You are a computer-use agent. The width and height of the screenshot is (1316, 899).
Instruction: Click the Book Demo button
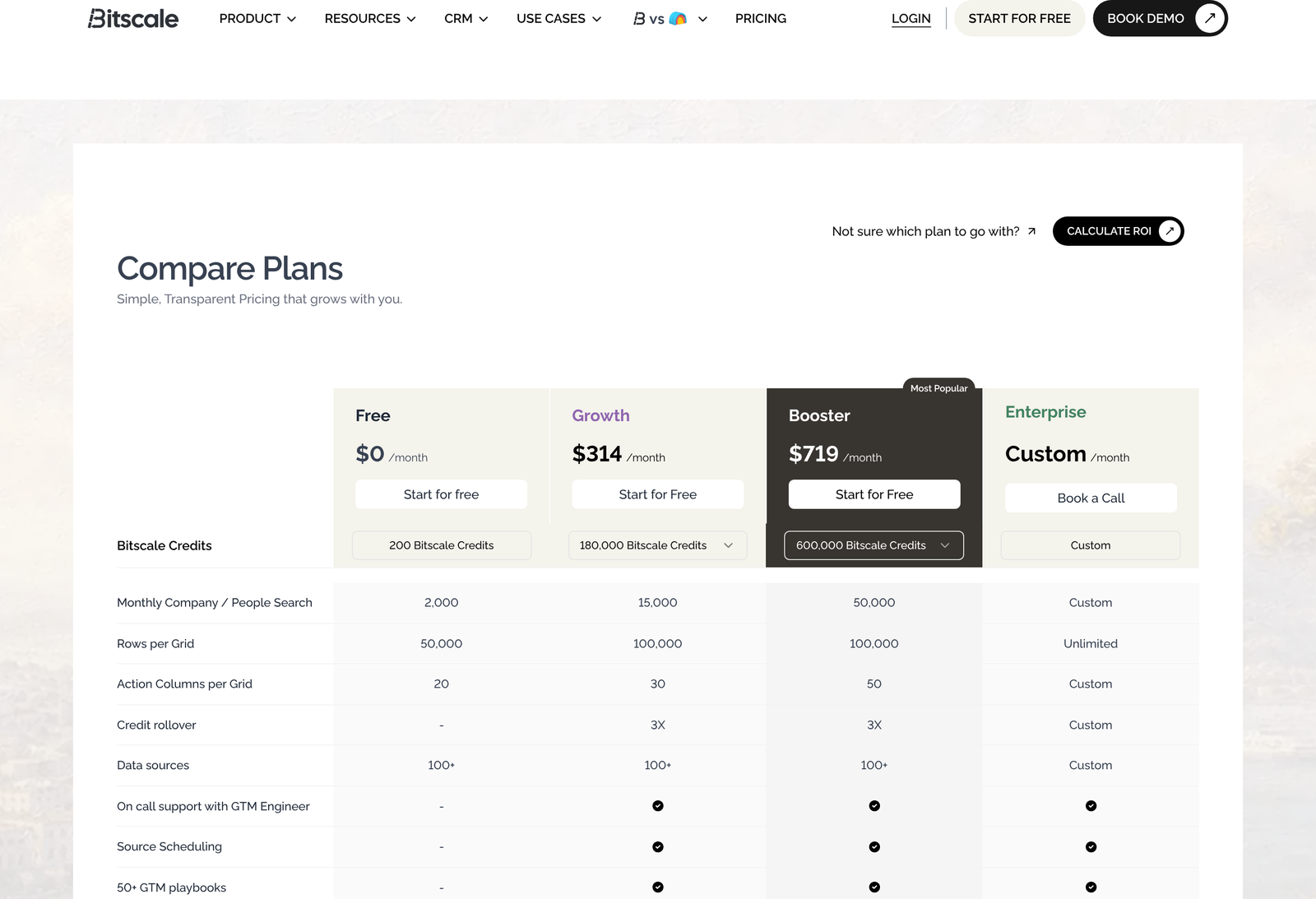coord(1160,18)
